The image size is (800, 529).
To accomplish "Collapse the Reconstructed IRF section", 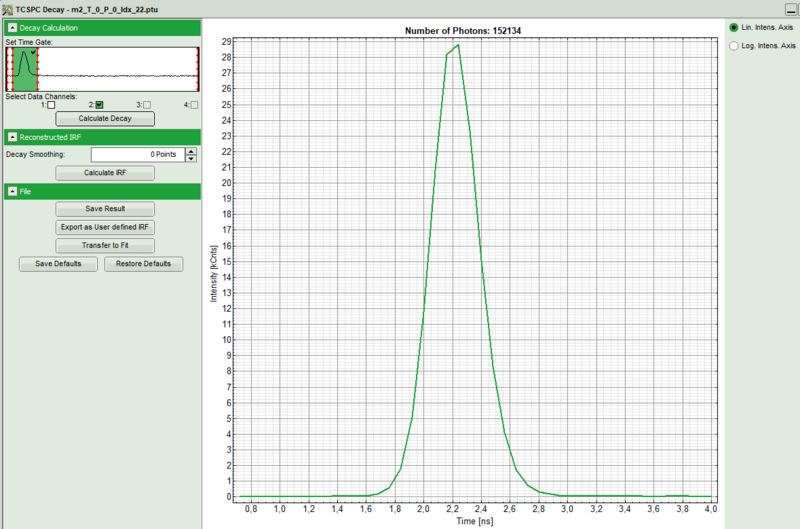I will click(x=11, y=136).
